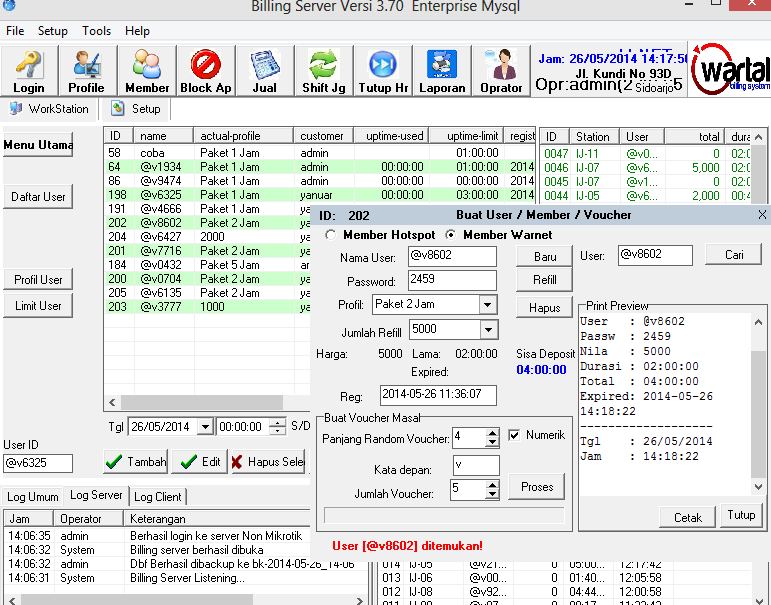Open the Tgl date dropdown
This screenshot has width=771, height=605.
205,426
